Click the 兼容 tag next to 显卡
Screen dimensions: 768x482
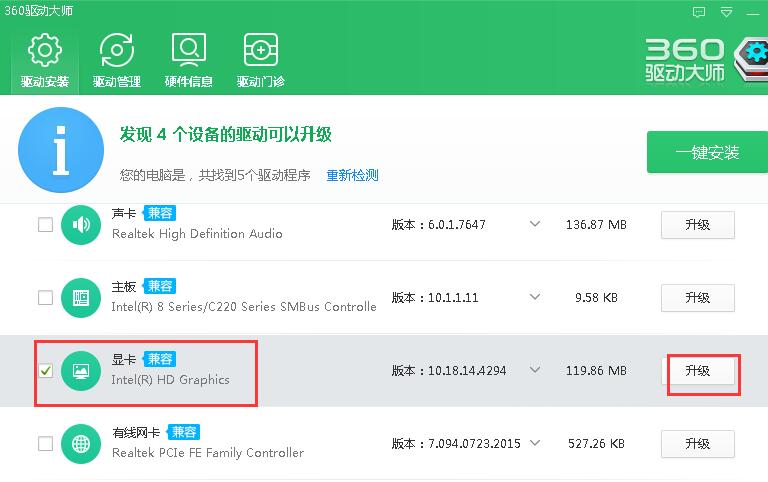(x=160, y=359)
